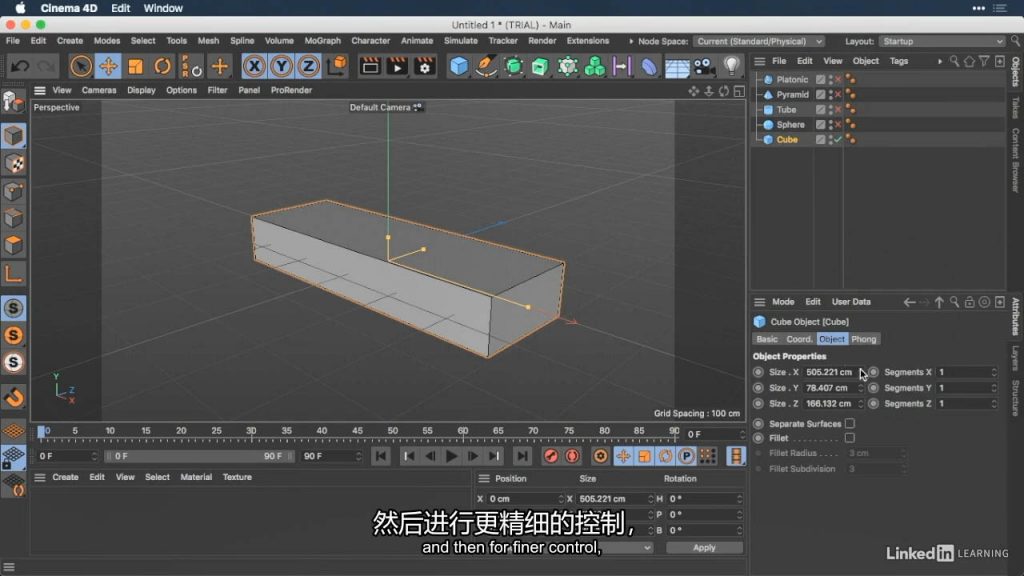
Task: Open the camera objects icon
Action: (x=704, y=66)
